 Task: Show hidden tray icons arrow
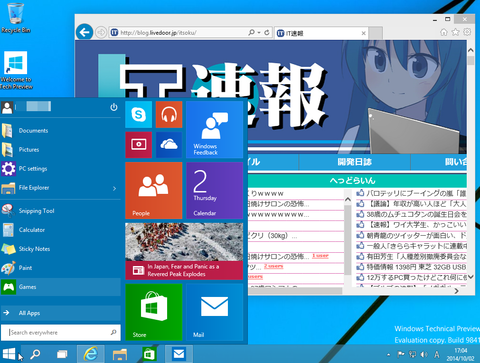389,355
